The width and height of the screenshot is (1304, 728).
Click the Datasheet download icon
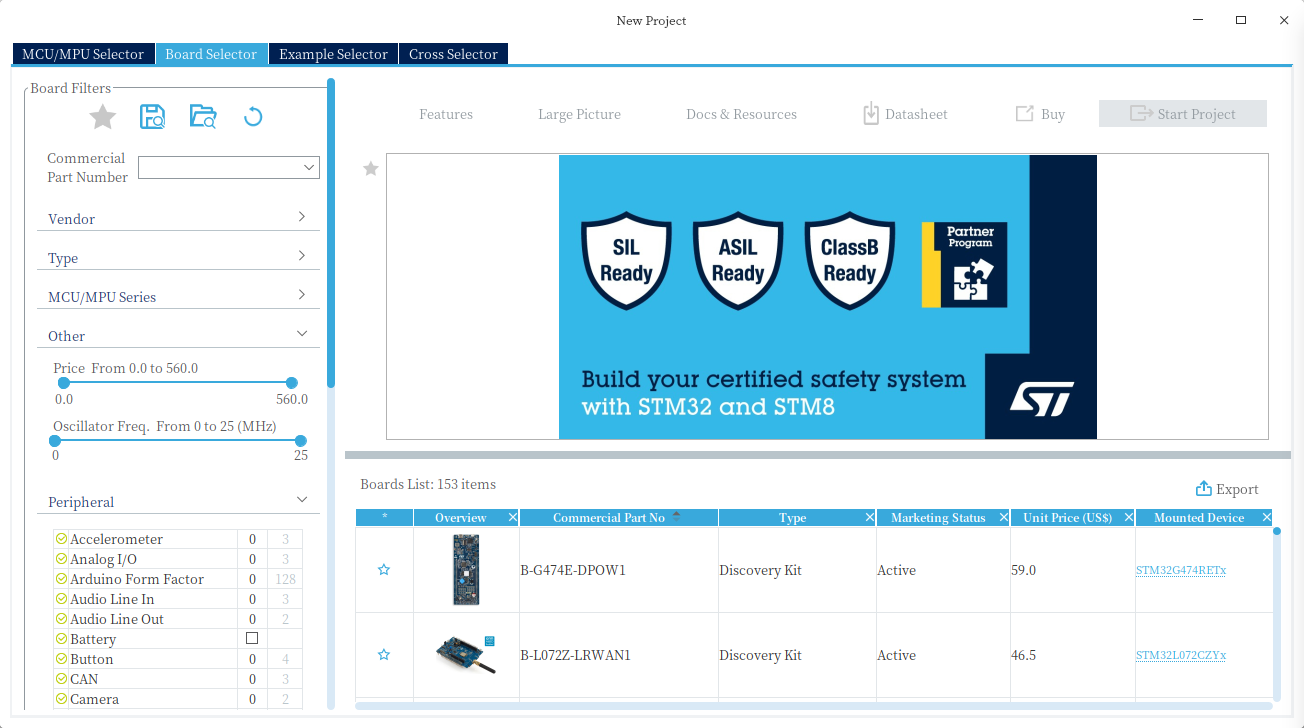[871, 113]
